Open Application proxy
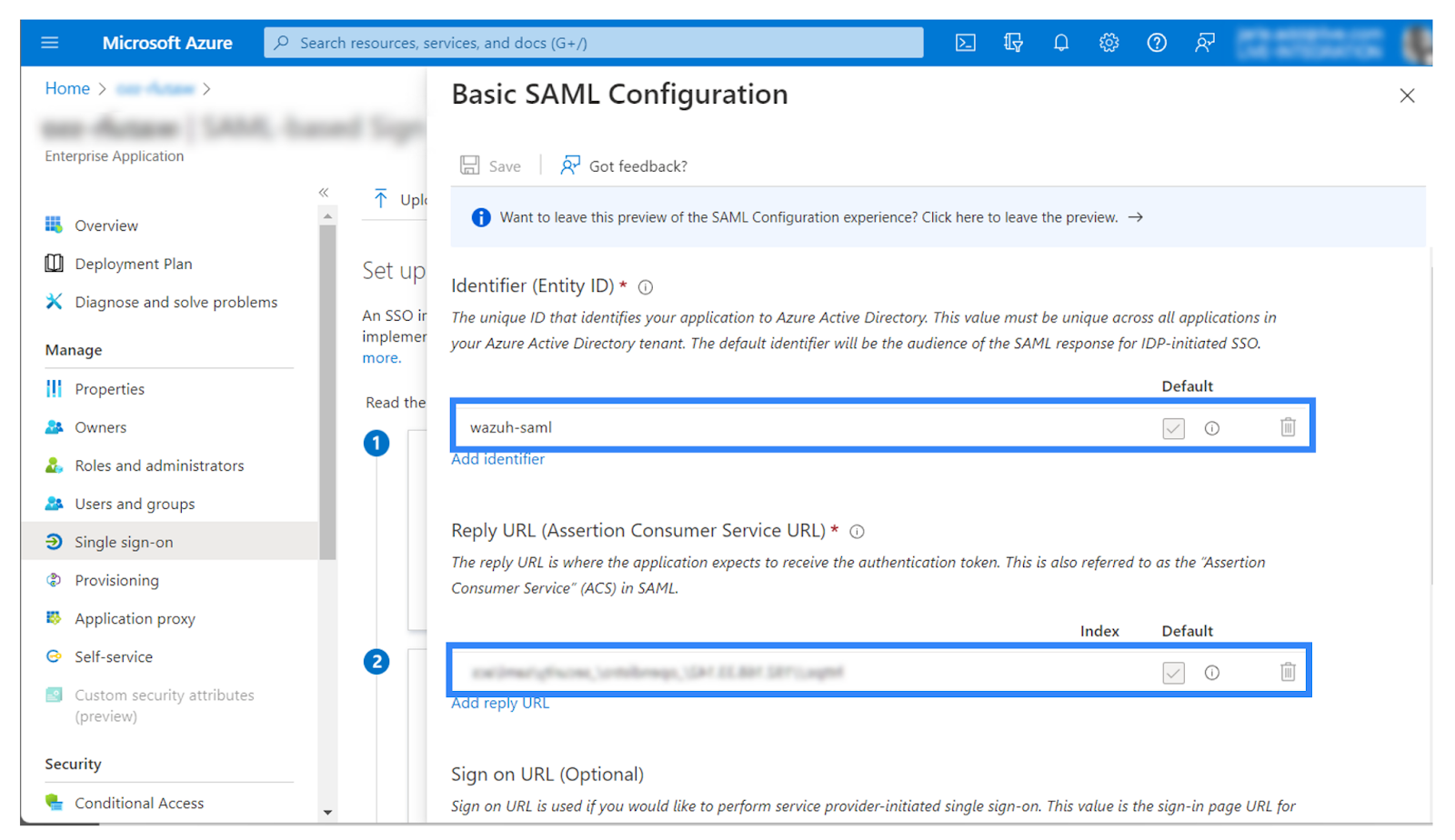 coord(135,618)
